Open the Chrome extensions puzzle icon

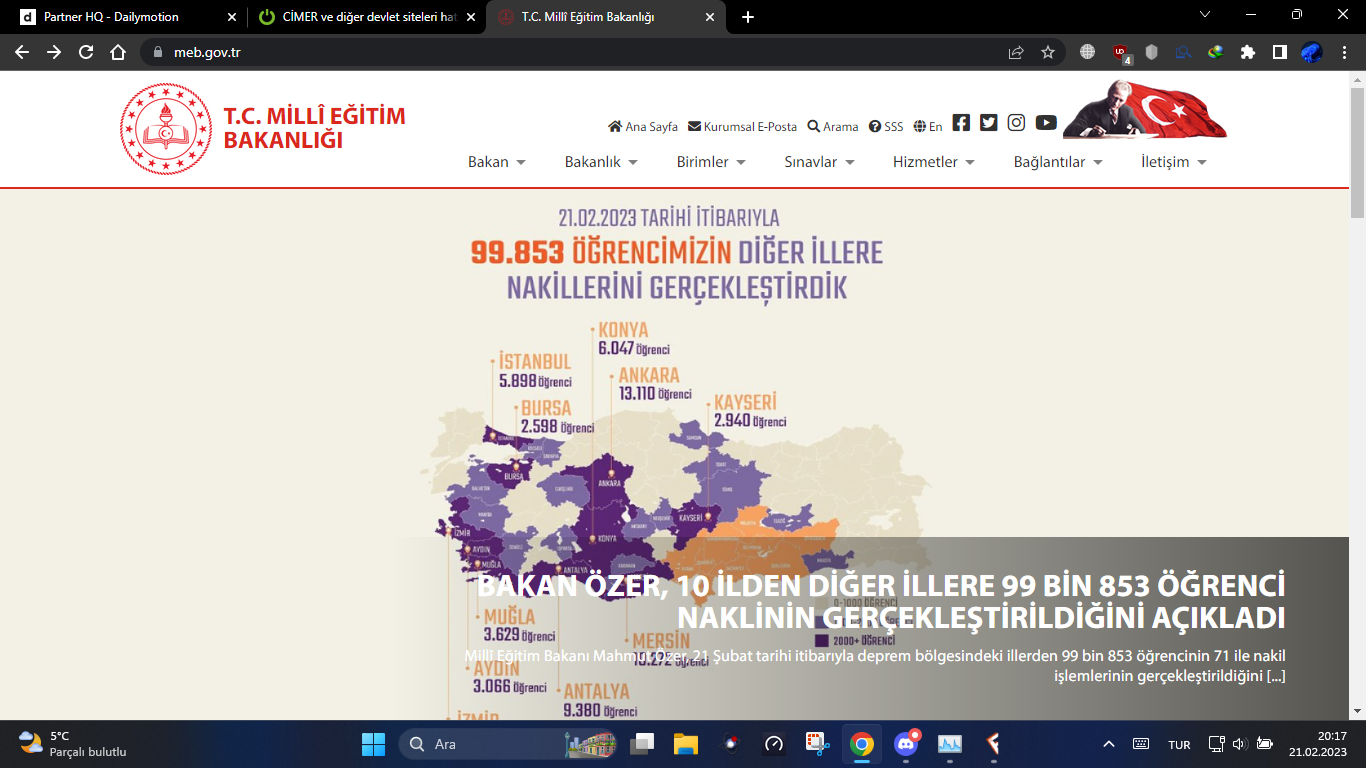tap(1248, 52)
